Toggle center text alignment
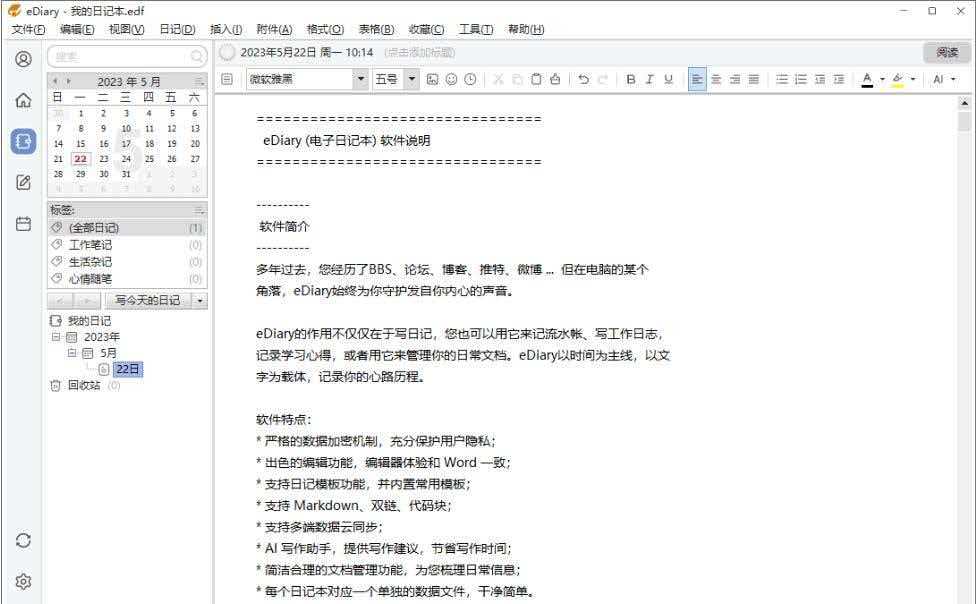The image size is (976, 604). [716, 78]
